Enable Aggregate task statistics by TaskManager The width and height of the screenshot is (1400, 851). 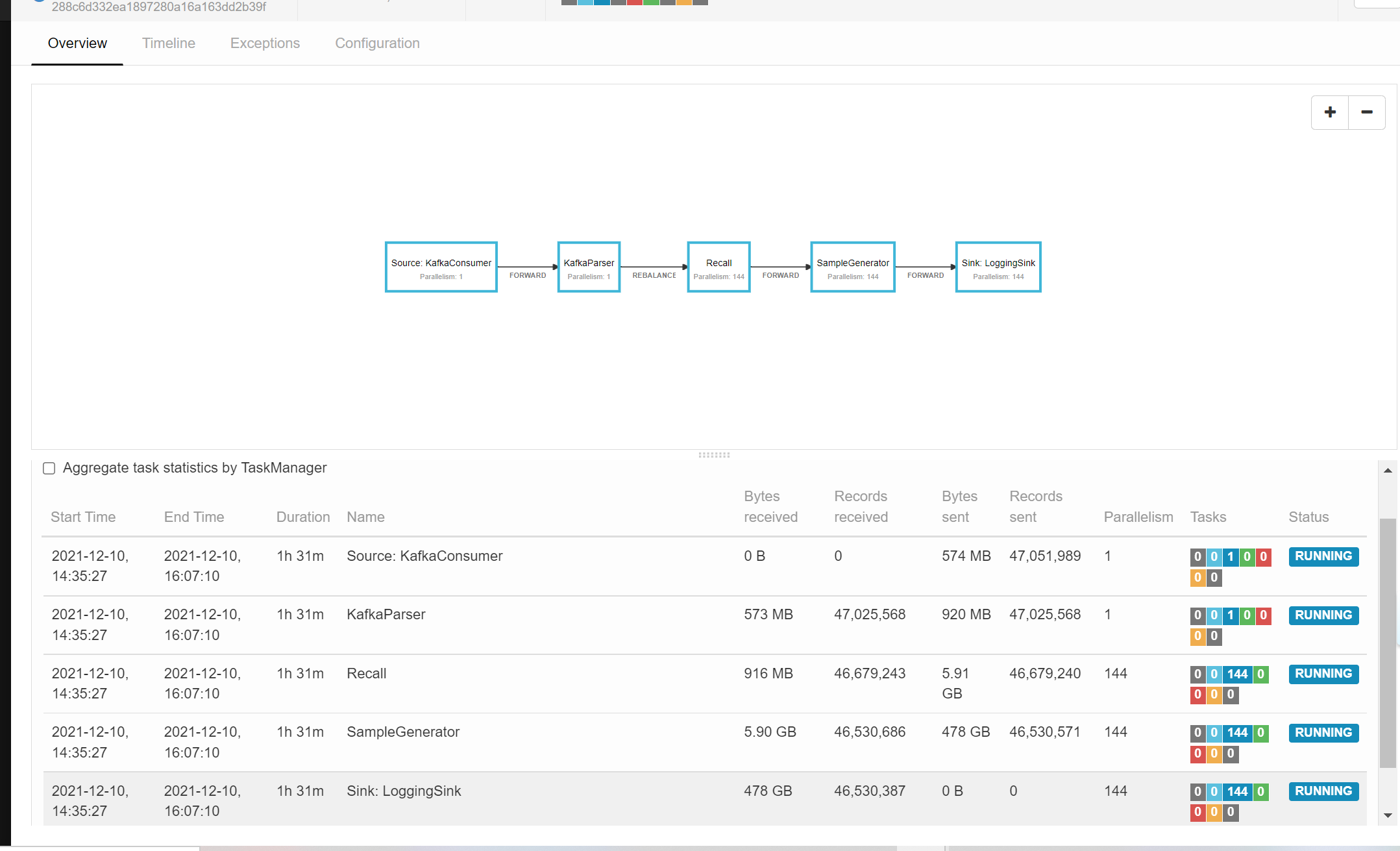pos(49,468)
